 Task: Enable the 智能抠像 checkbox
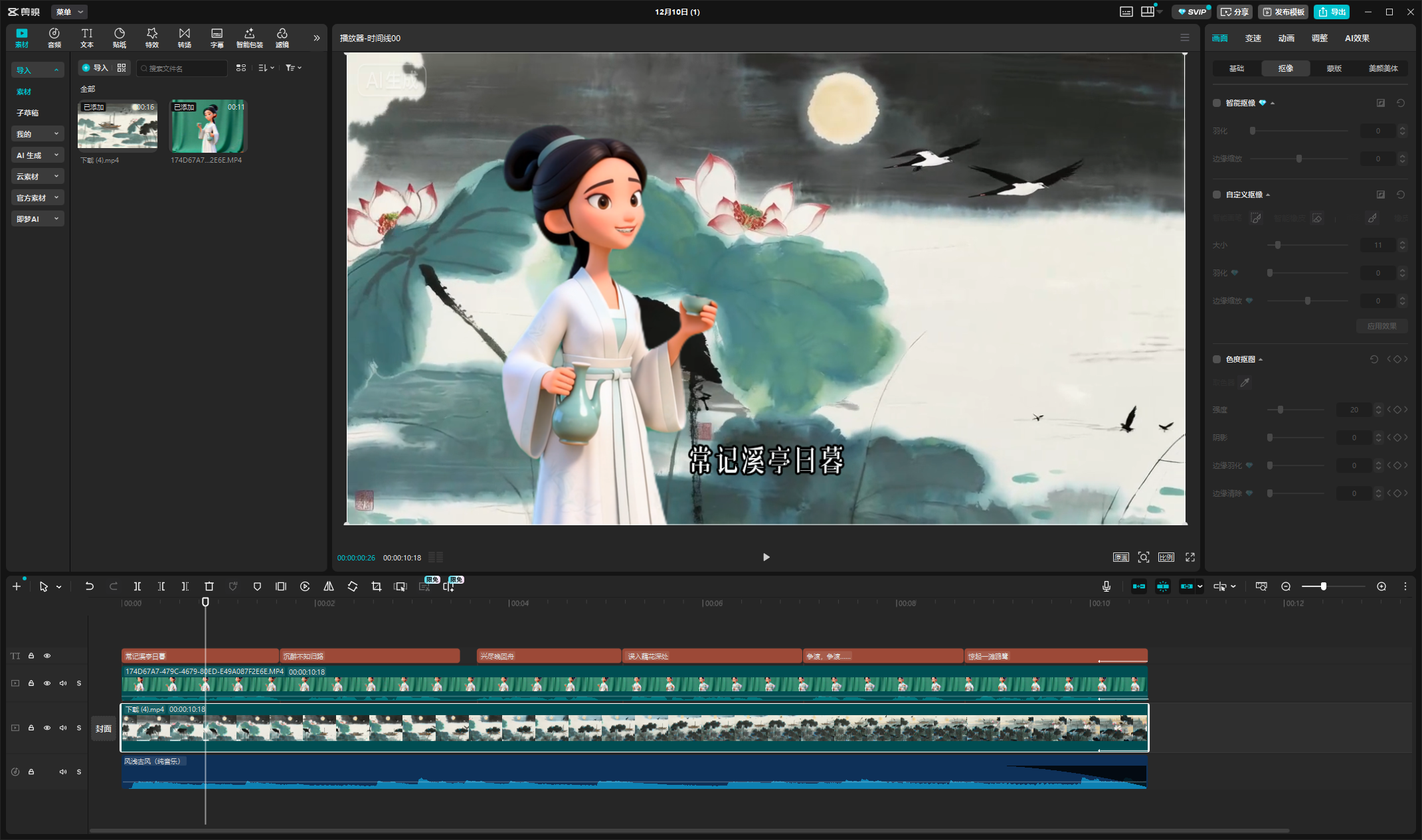pyautogui.click(x=1217, y=103)
